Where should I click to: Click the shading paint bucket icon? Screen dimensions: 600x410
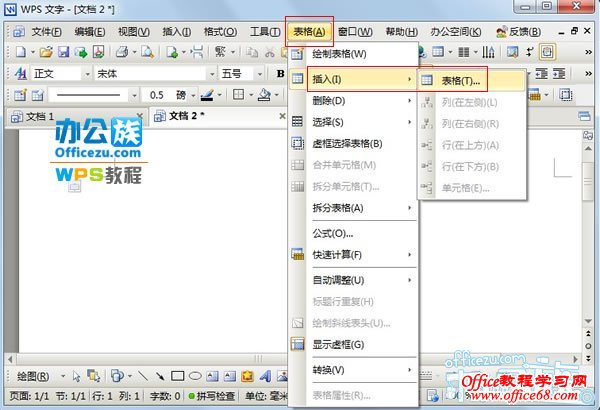pos(264,95)
